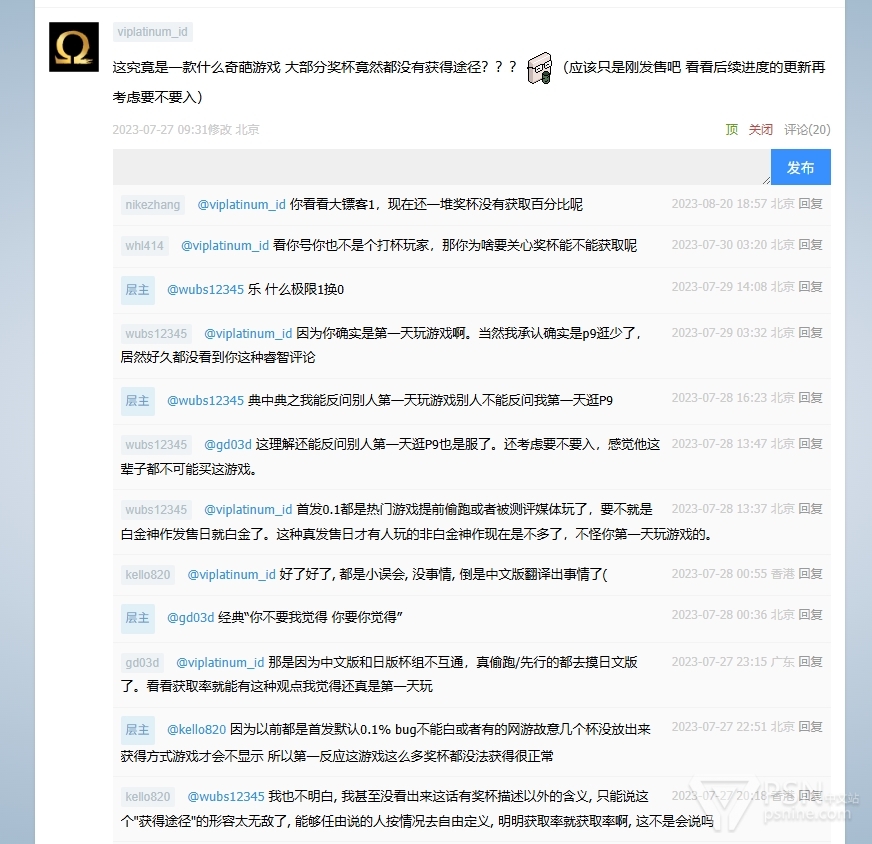Viewport: 872px width, 844px height.
Task: Click the Omega avatar of viplatinum_id
Action: [74, 47]
